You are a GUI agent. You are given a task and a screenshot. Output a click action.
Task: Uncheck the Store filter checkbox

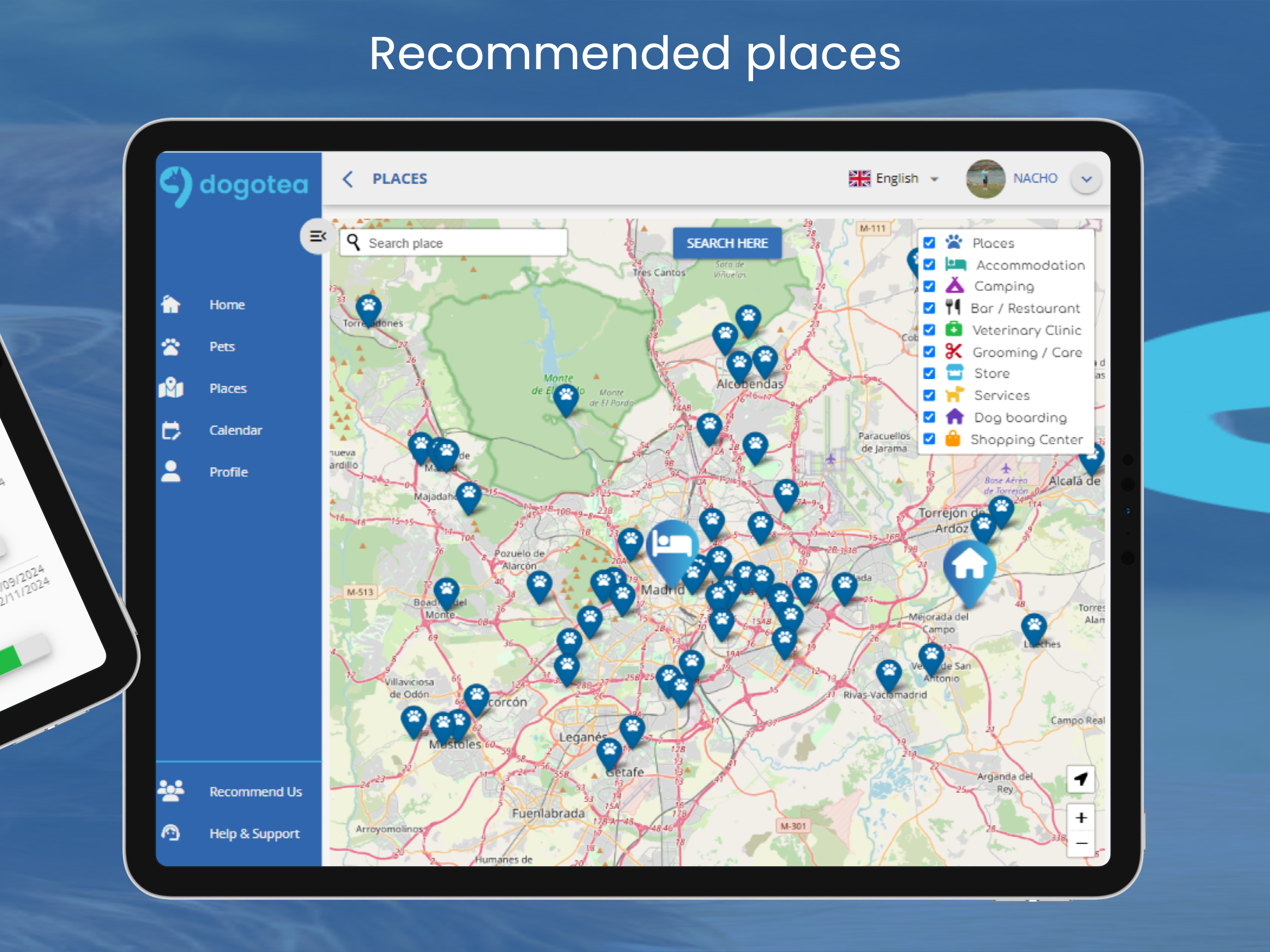929,374
